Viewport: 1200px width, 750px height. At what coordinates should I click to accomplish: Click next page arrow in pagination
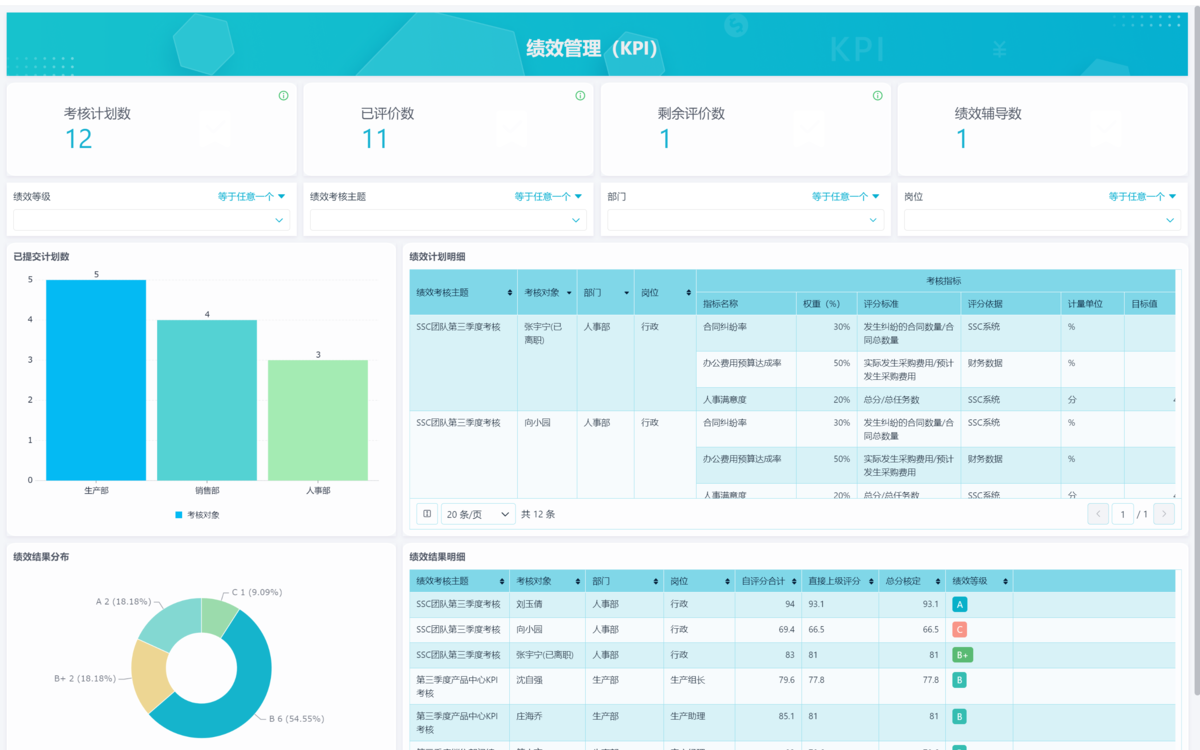[x=1163, y=514]
